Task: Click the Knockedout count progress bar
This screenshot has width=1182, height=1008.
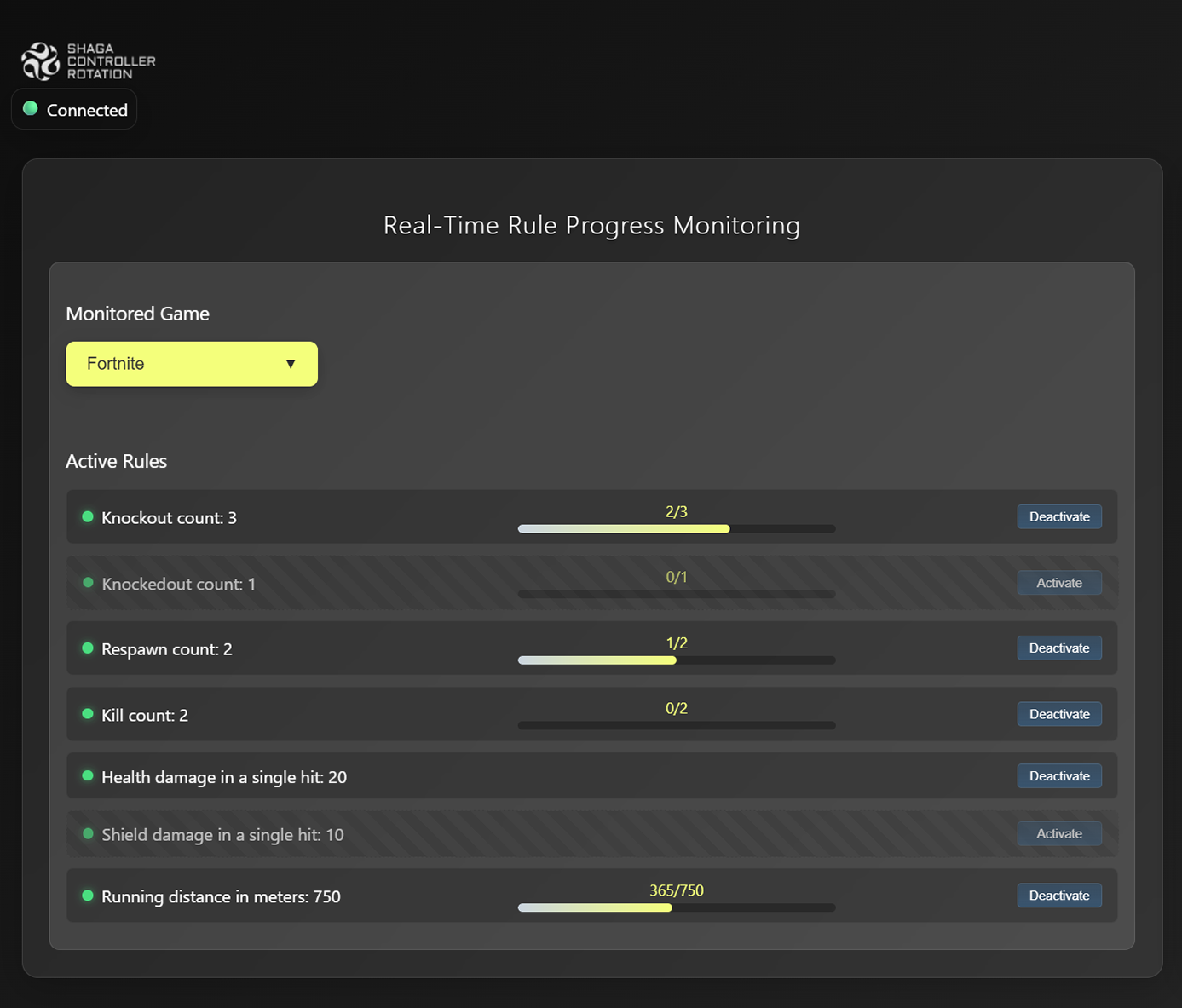Action: (x=677, y=594)
